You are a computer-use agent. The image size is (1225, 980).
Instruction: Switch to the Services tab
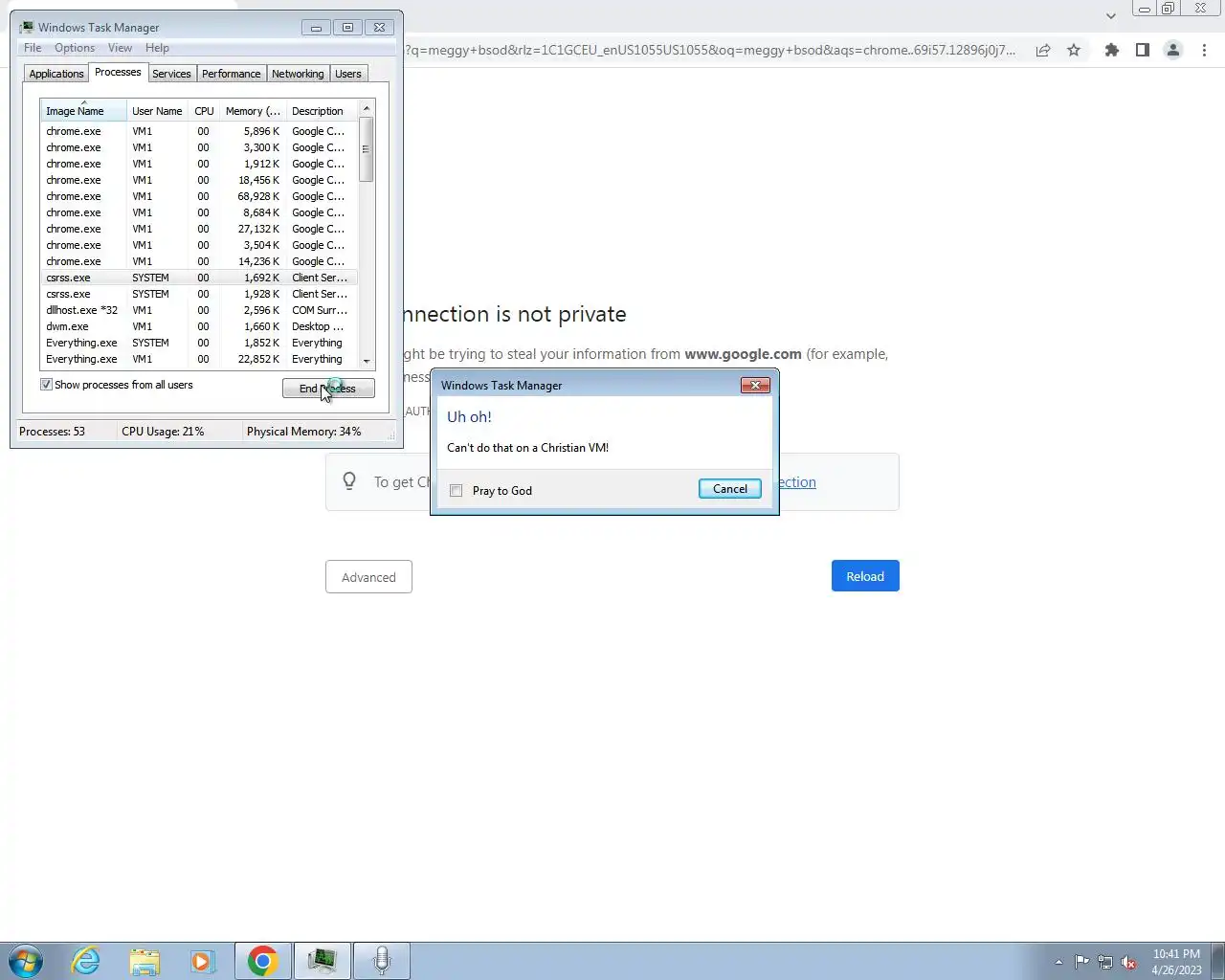click(x=171, y=74)
